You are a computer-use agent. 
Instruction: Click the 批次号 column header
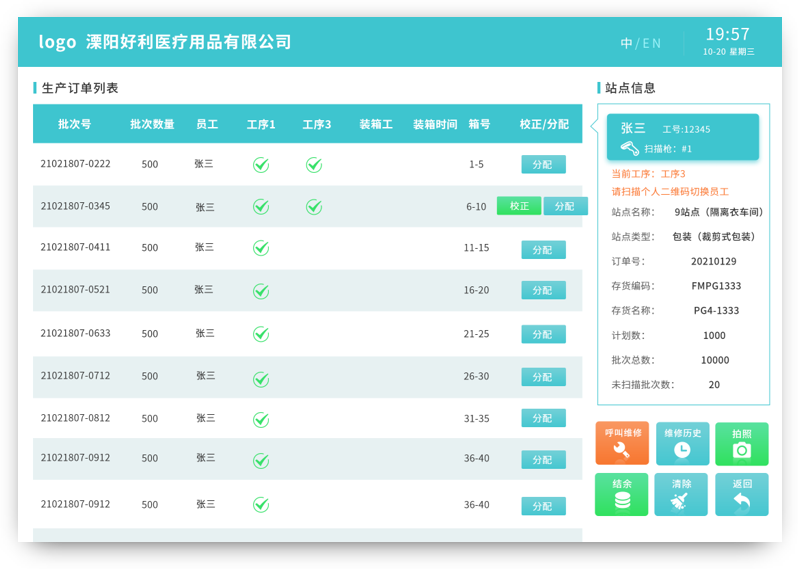(x=75, y=124)
